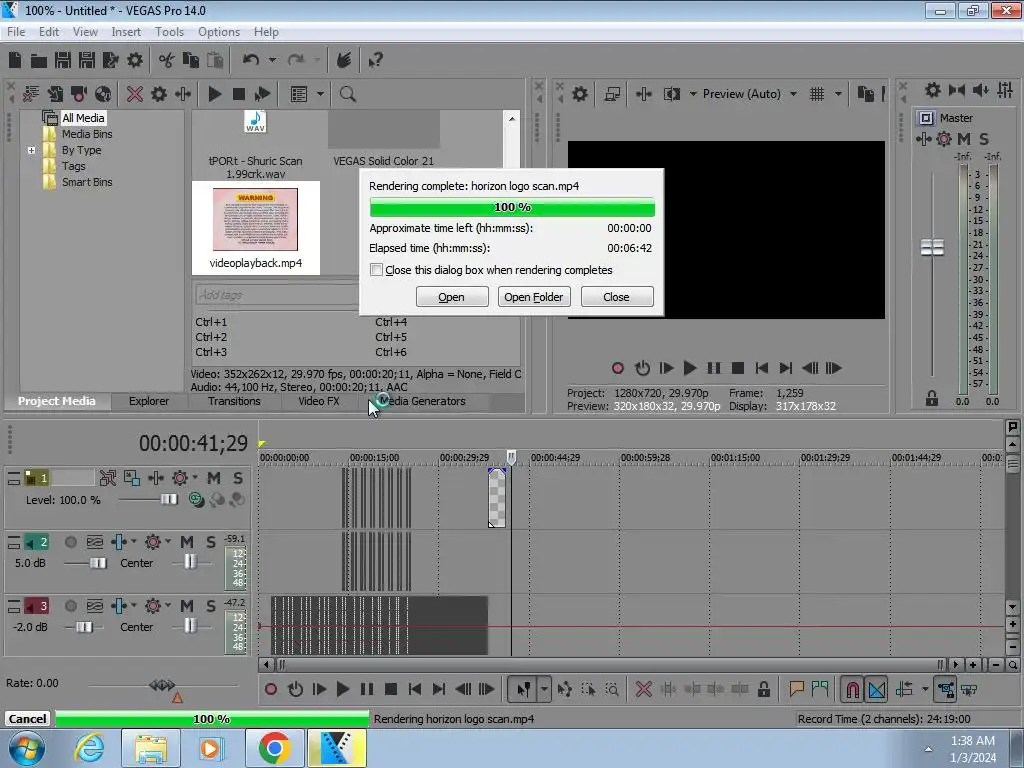Start media preview in Project Media toolbar
Screen dimensions: 1024x768
[x=214, y=94]
